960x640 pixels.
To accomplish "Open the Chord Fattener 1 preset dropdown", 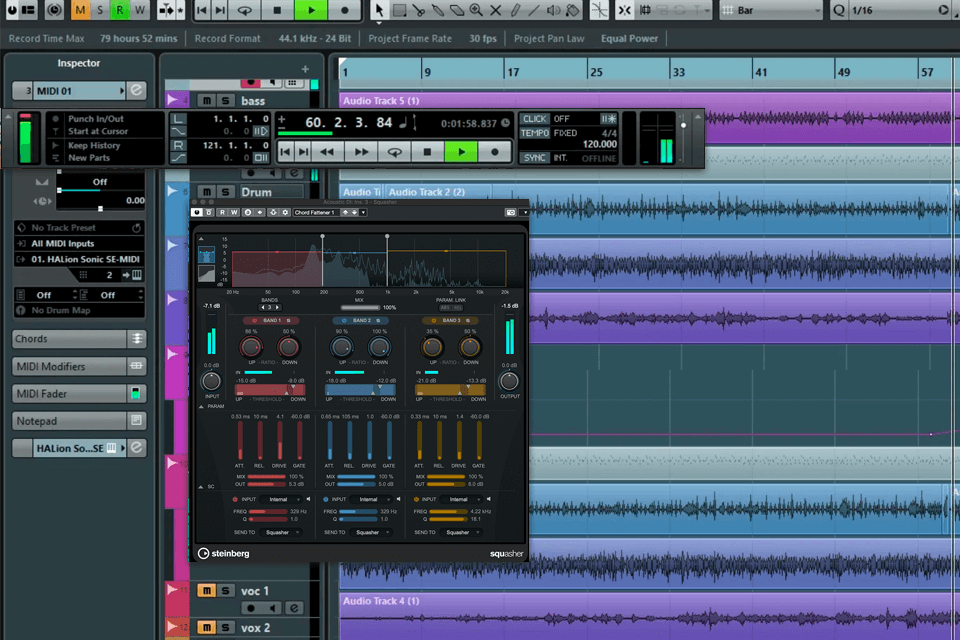I will pos(314,212).
